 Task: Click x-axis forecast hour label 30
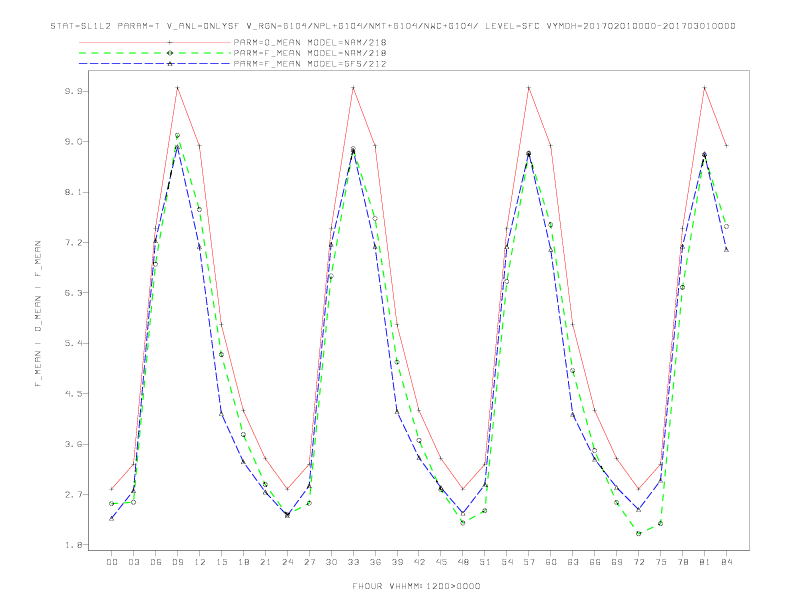pos(331,562)
